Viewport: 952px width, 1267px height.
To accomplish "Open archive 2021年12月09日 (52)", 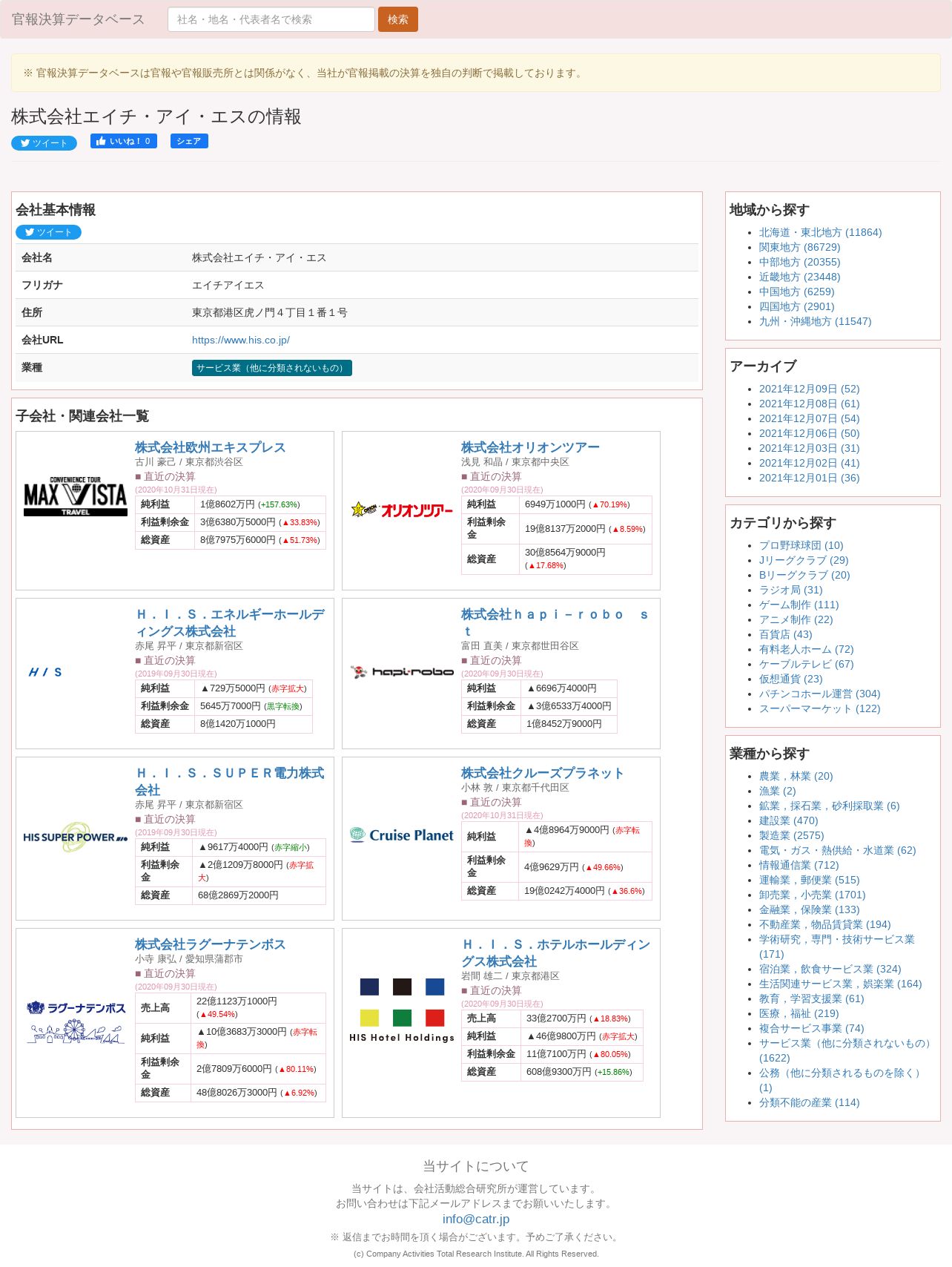I will (x=809, y=389).
